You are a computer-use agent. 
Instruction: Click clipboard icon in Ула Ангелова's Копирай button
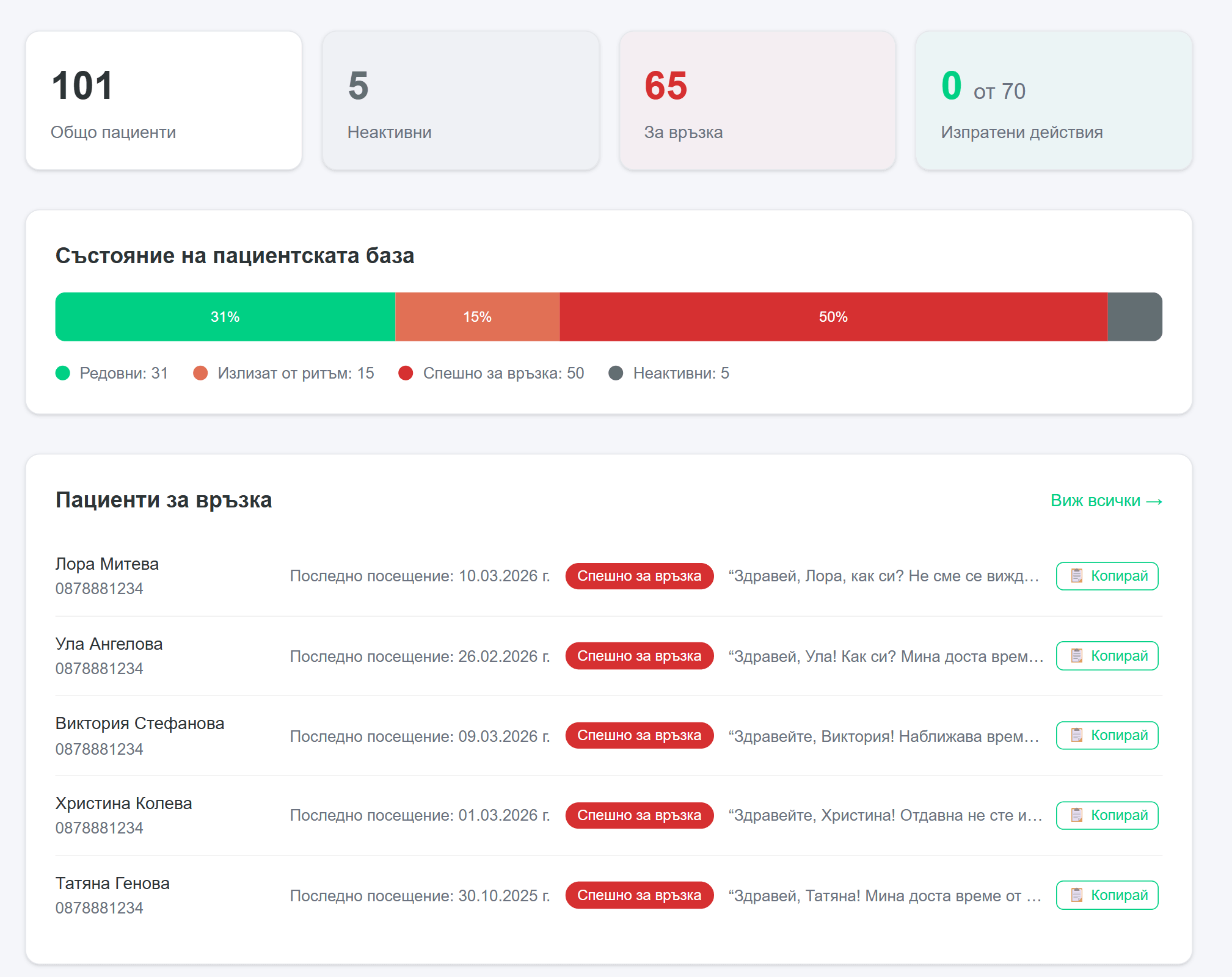coord(1076,656)
